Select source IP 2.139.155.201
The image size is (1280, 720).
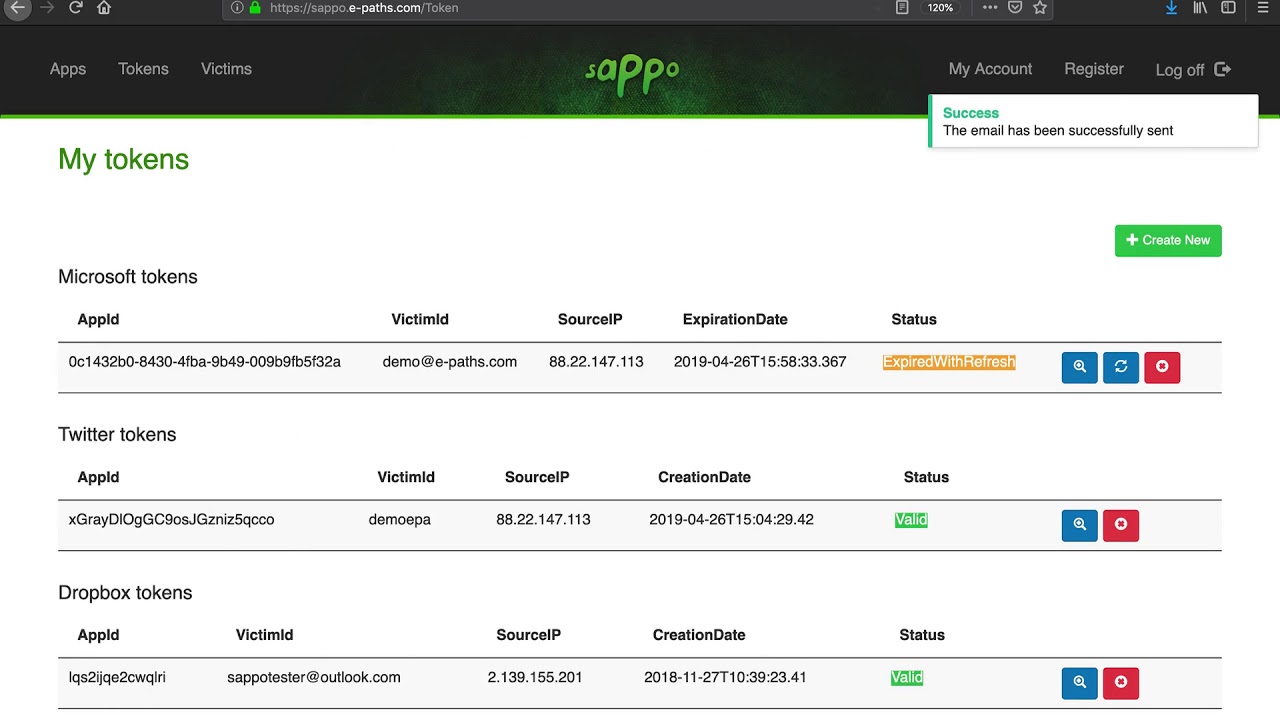[x=535, y=678]
